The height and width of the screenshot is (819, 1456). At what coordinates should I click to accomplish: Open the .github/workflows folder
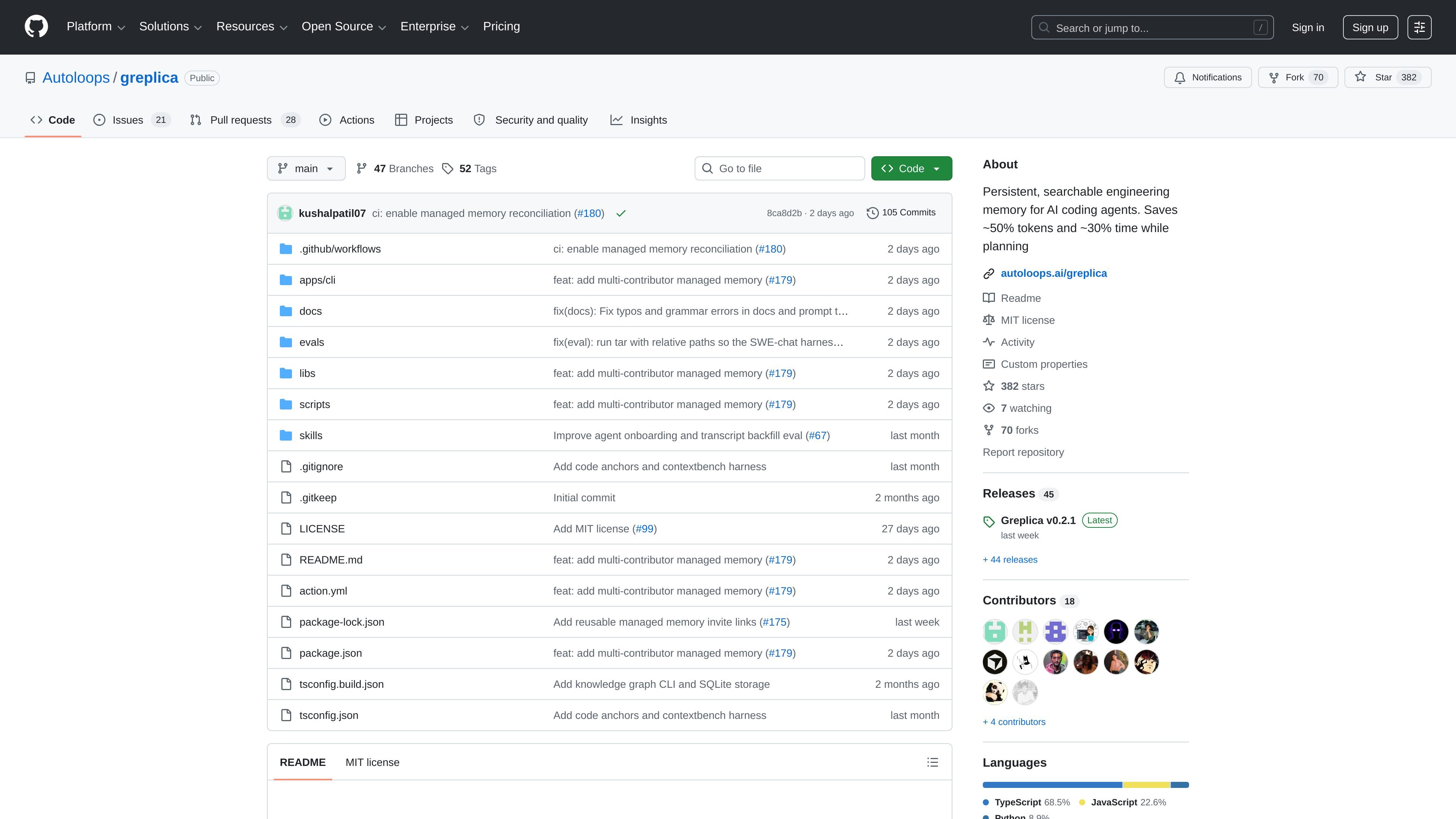340,249
